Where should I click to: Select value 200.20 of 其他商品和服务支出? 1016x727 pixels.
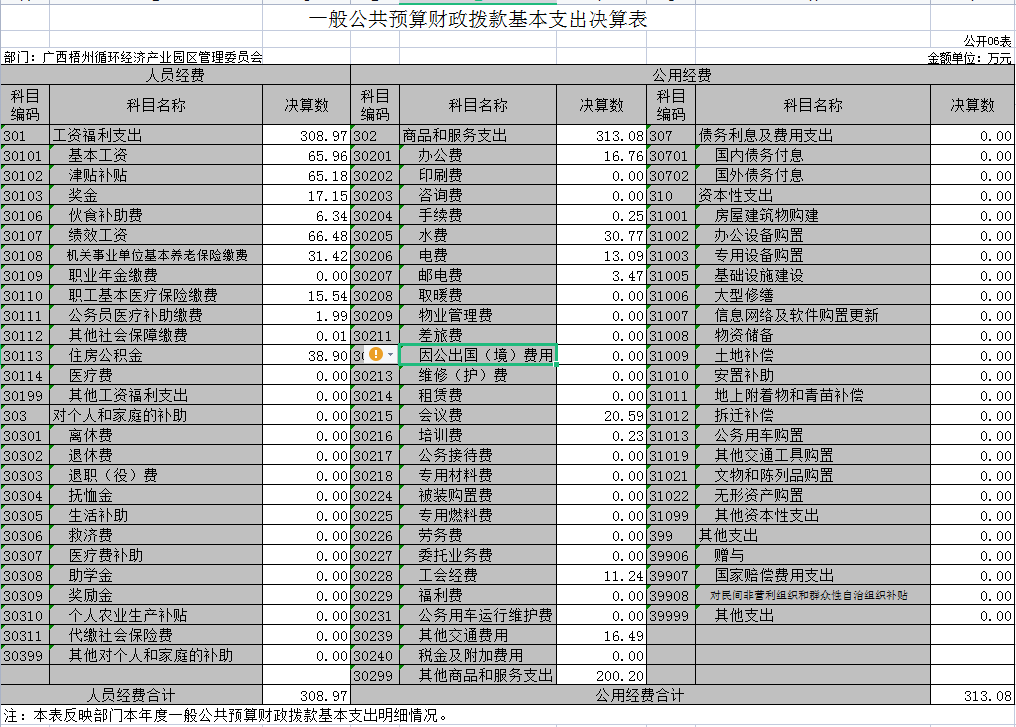(x=601, y=676)
